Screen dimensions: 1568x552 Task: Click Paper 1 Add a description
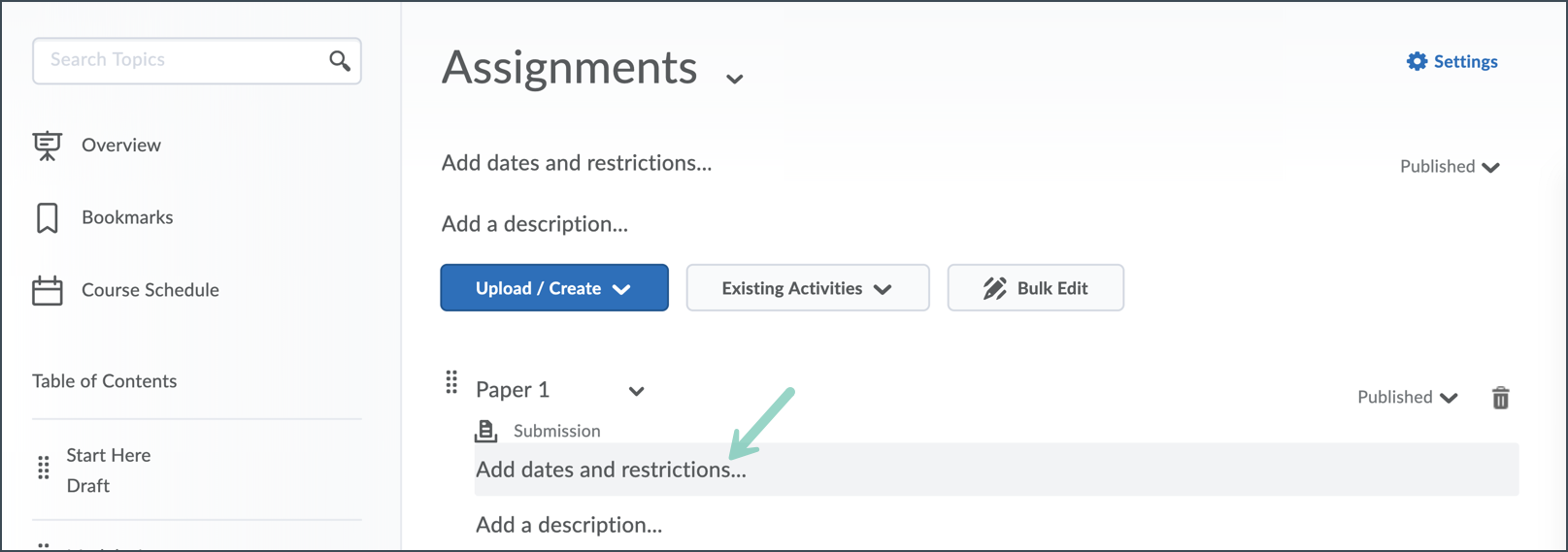pos(569,525)
